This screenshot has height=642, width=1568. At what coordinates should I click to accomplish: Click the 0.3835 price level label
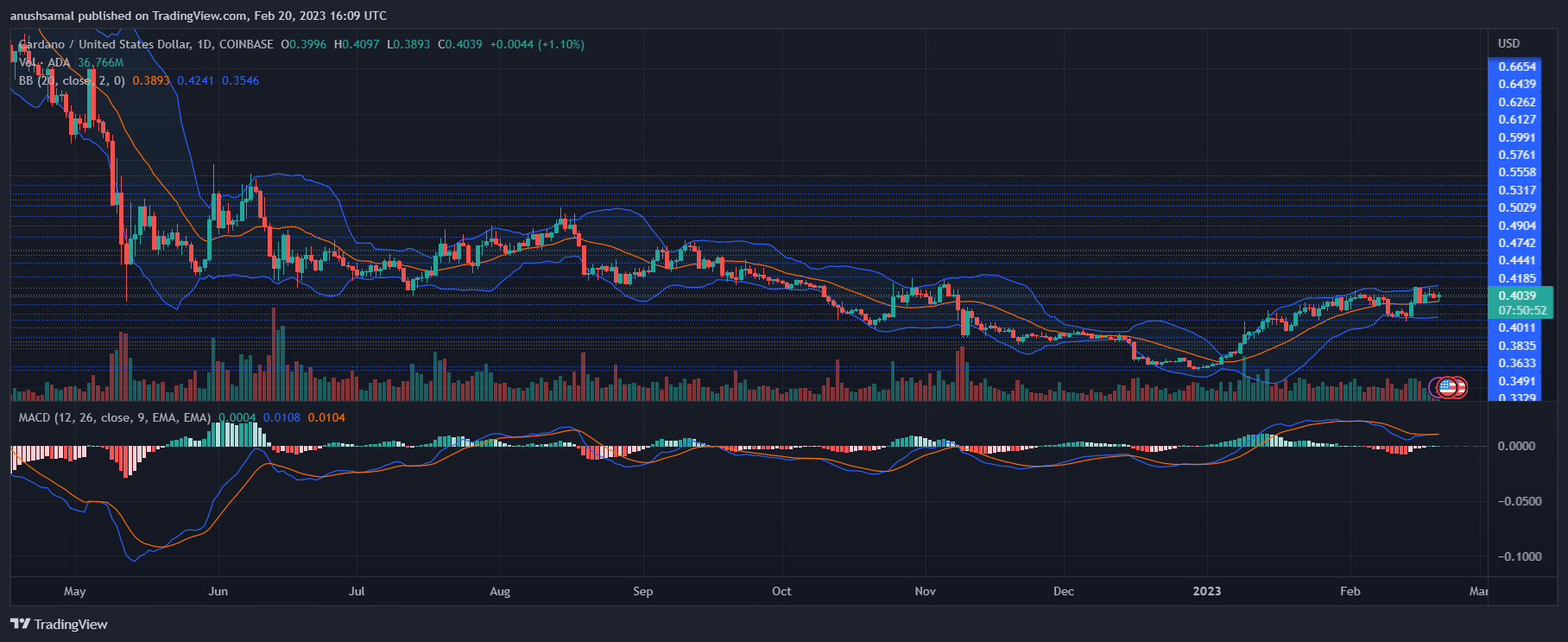[1517, 346]
